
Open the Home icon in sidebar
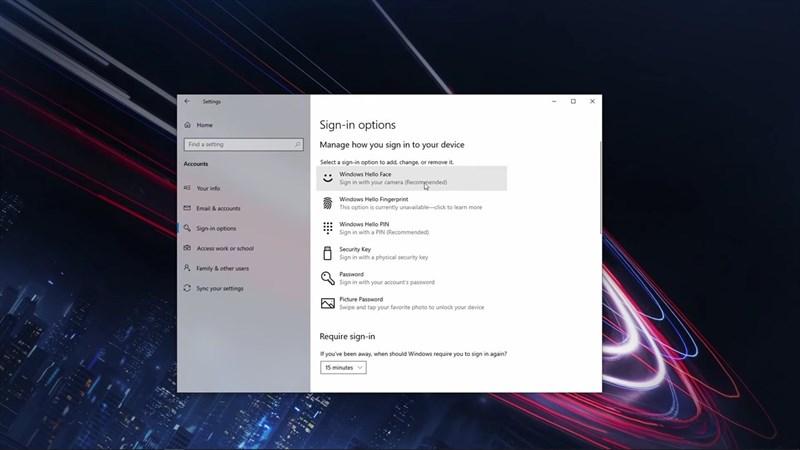(187, 125)
